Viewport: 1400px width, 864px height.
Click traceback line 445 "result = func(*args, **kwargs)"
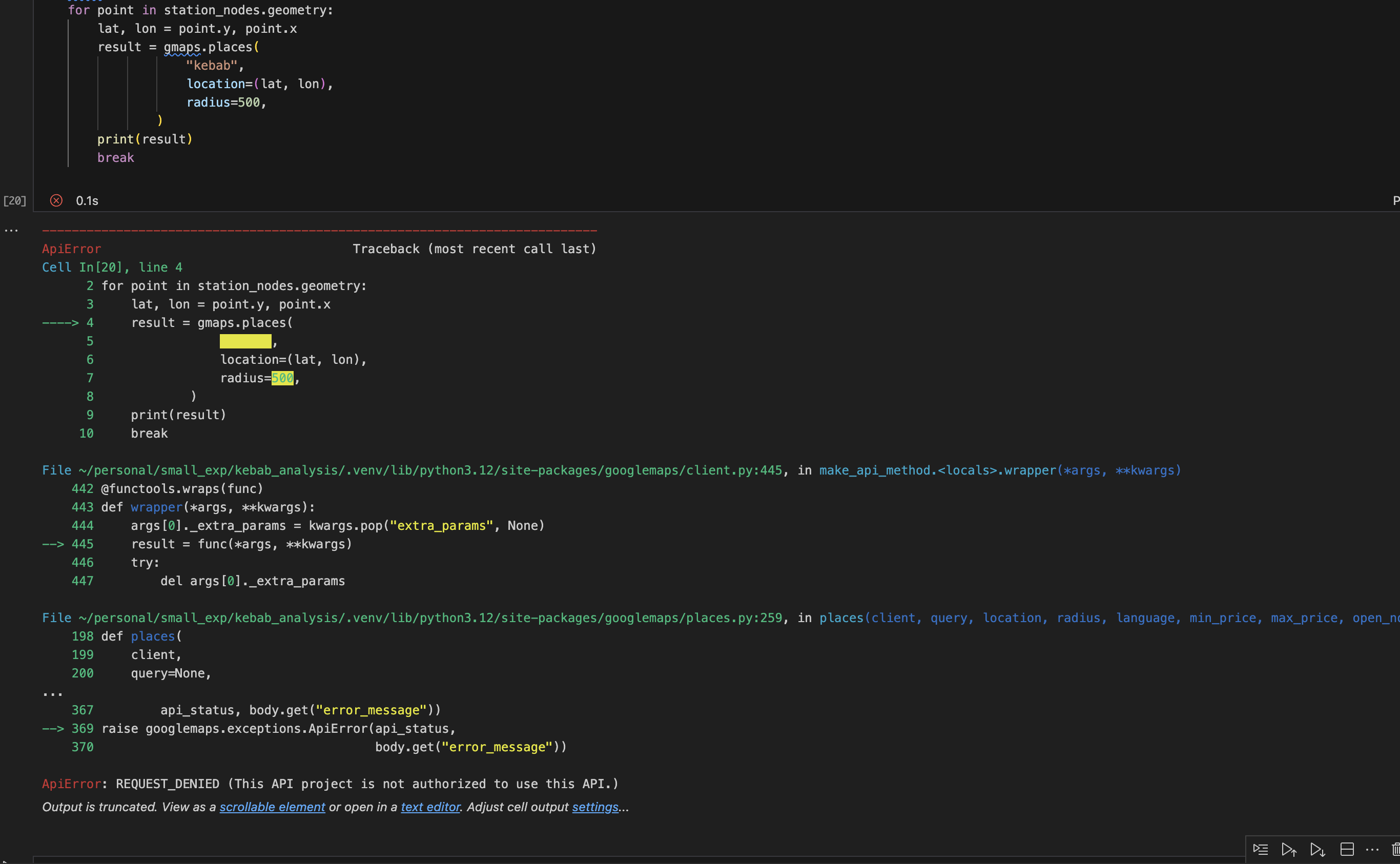click(x=241, y=544)
